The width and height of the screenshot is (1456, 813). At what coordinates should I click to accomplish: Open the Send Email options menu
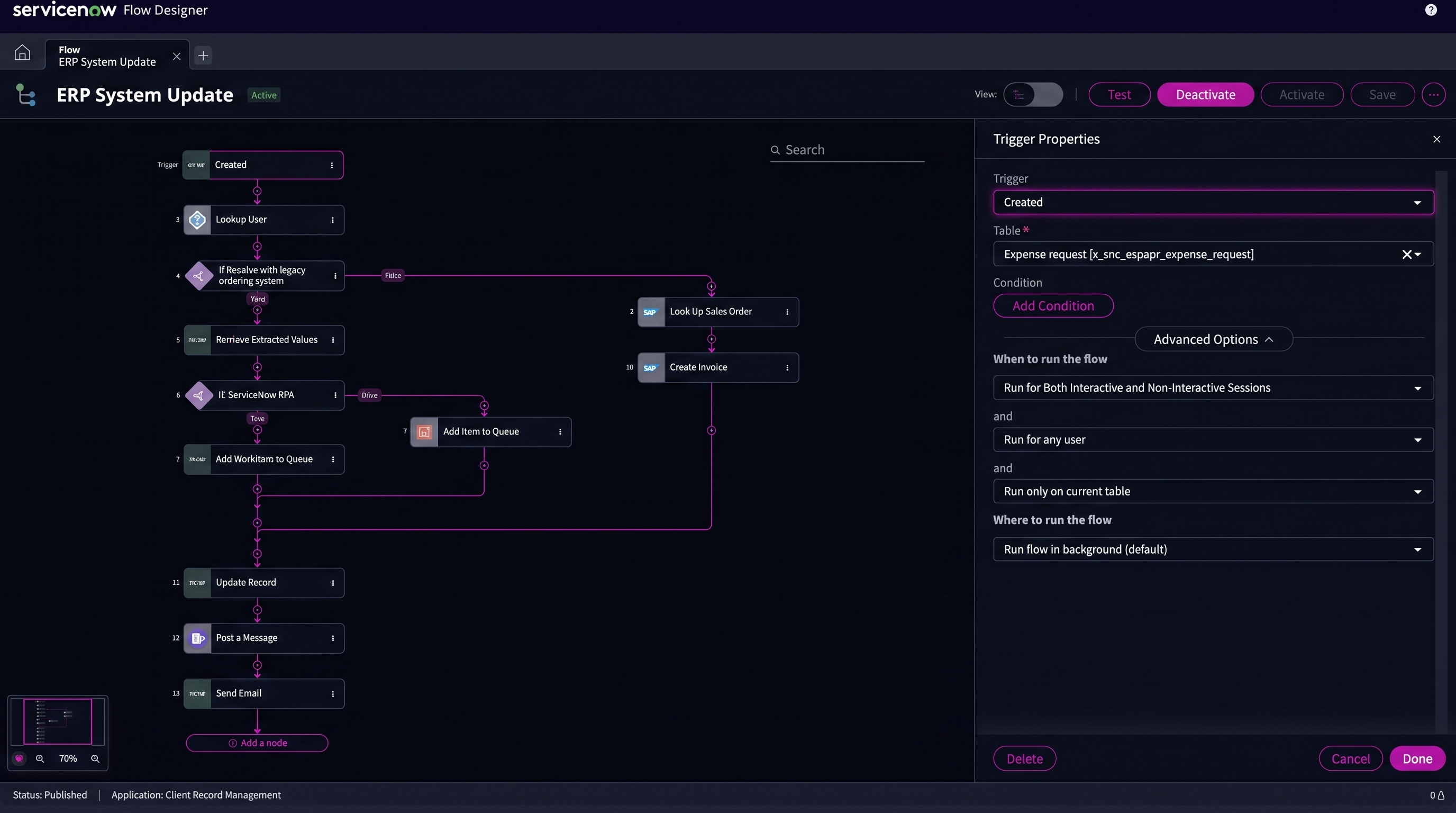coord(333,694)
